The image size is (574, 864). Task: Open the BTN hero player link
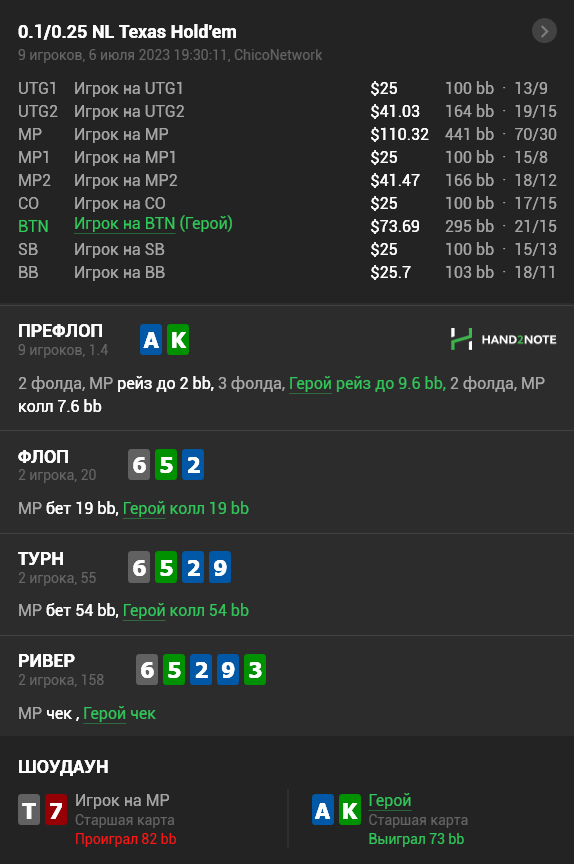(124, 224)
